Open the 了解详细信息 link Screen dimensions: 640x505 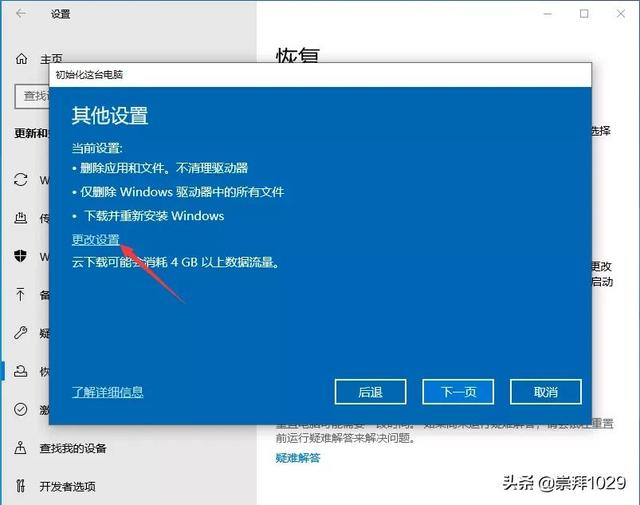click(107, 392)
